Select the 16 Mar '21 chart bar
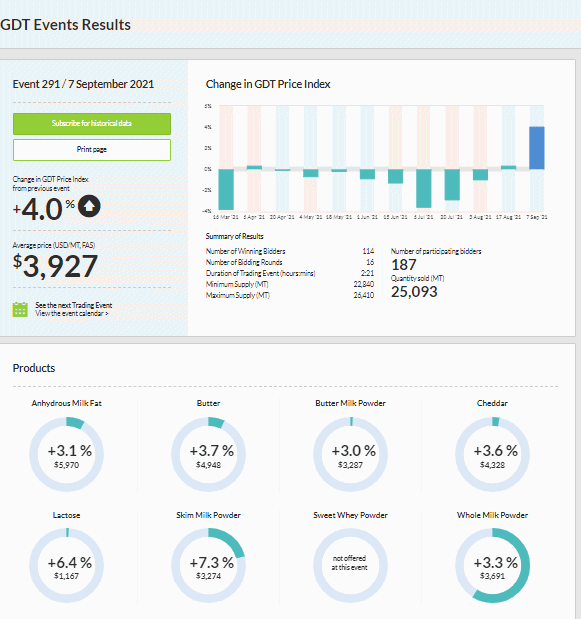 [226, 189]
